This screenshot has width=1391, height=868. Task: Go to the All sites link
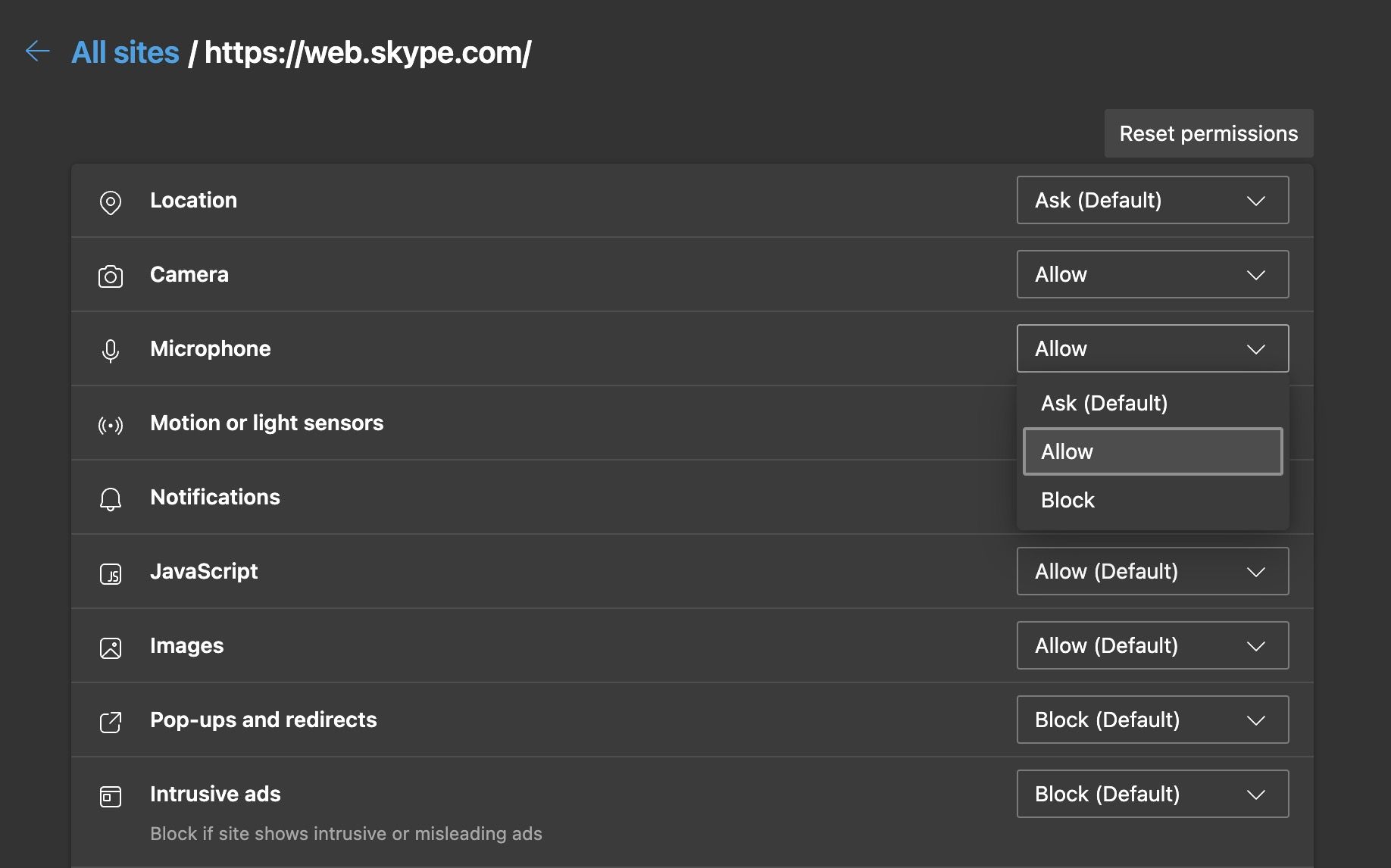tap(125, 52)
